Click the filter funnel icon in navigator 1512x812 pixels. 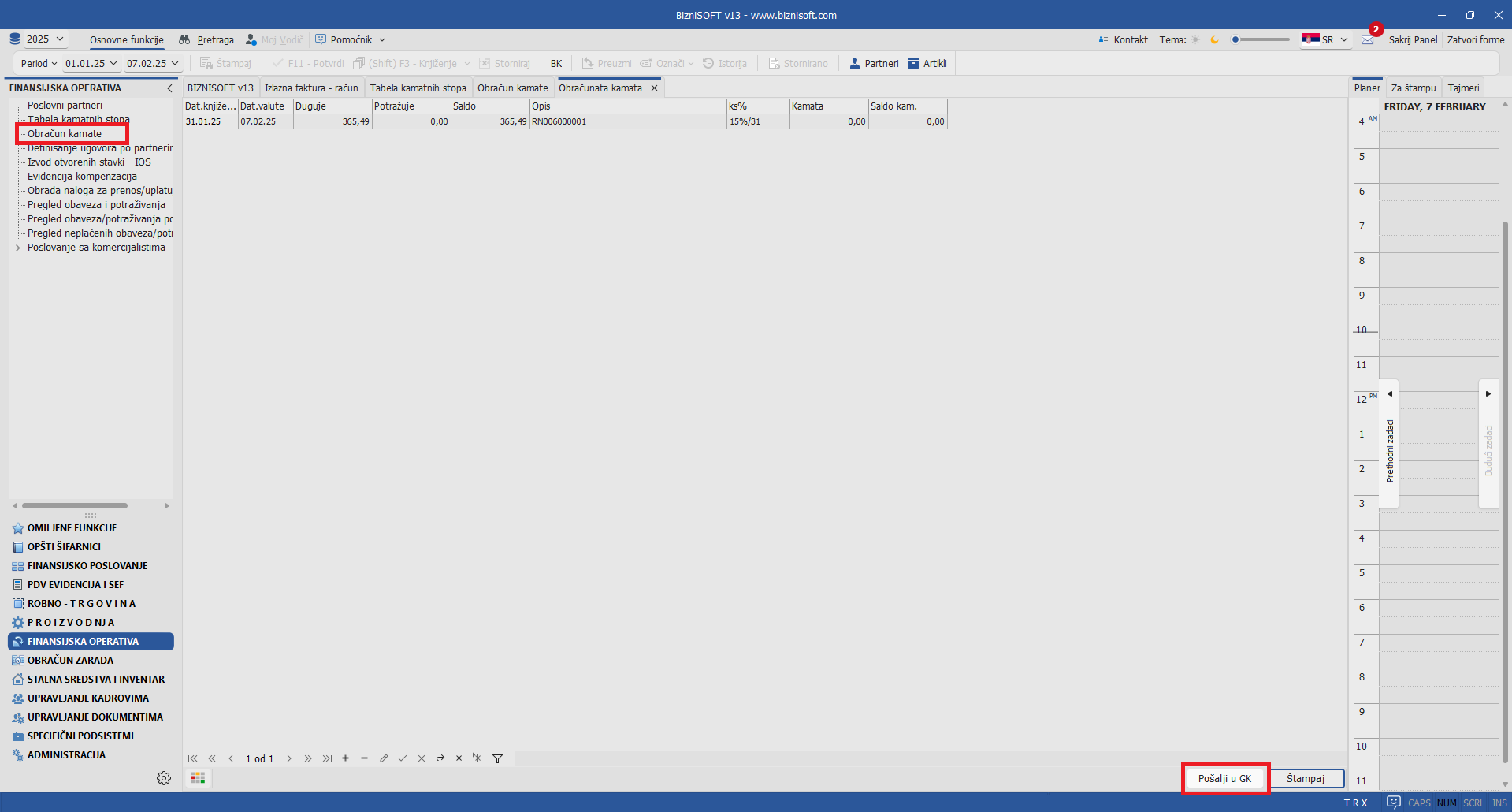tap(497, 758)
